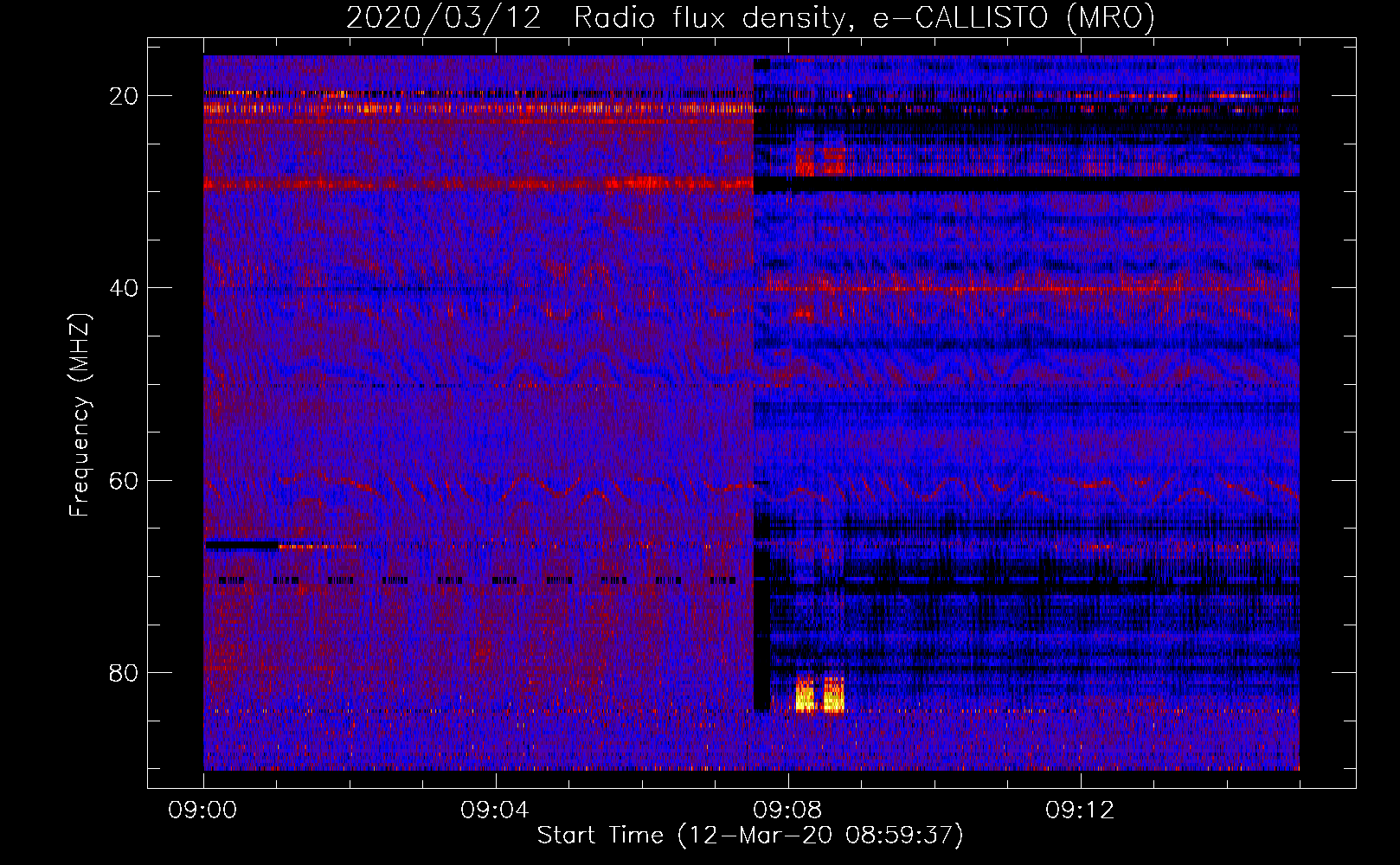Click the '09:08' time tick label
1400x865 pixels.
tap(788, 811)
